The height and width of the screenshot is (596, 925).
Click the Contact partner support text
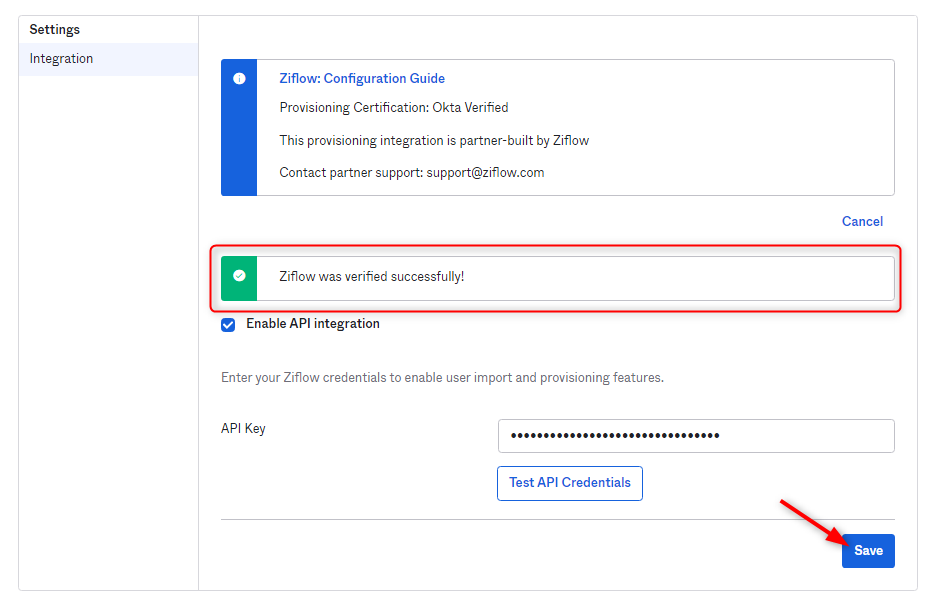(x=351, y=172)
